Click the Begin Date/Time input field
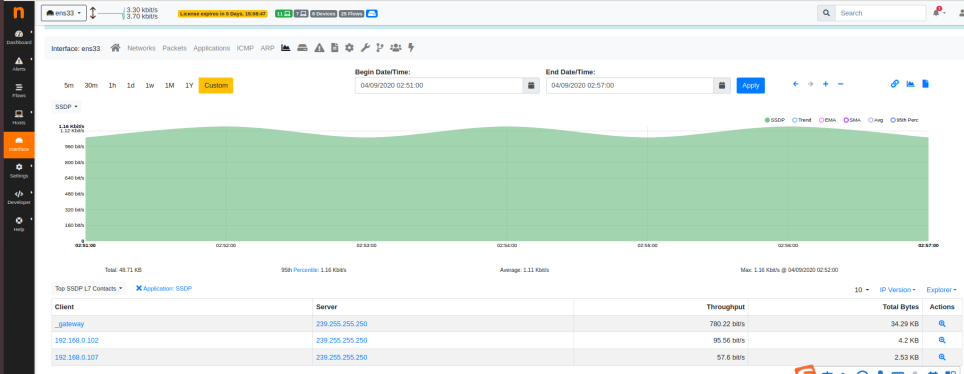 439,86
